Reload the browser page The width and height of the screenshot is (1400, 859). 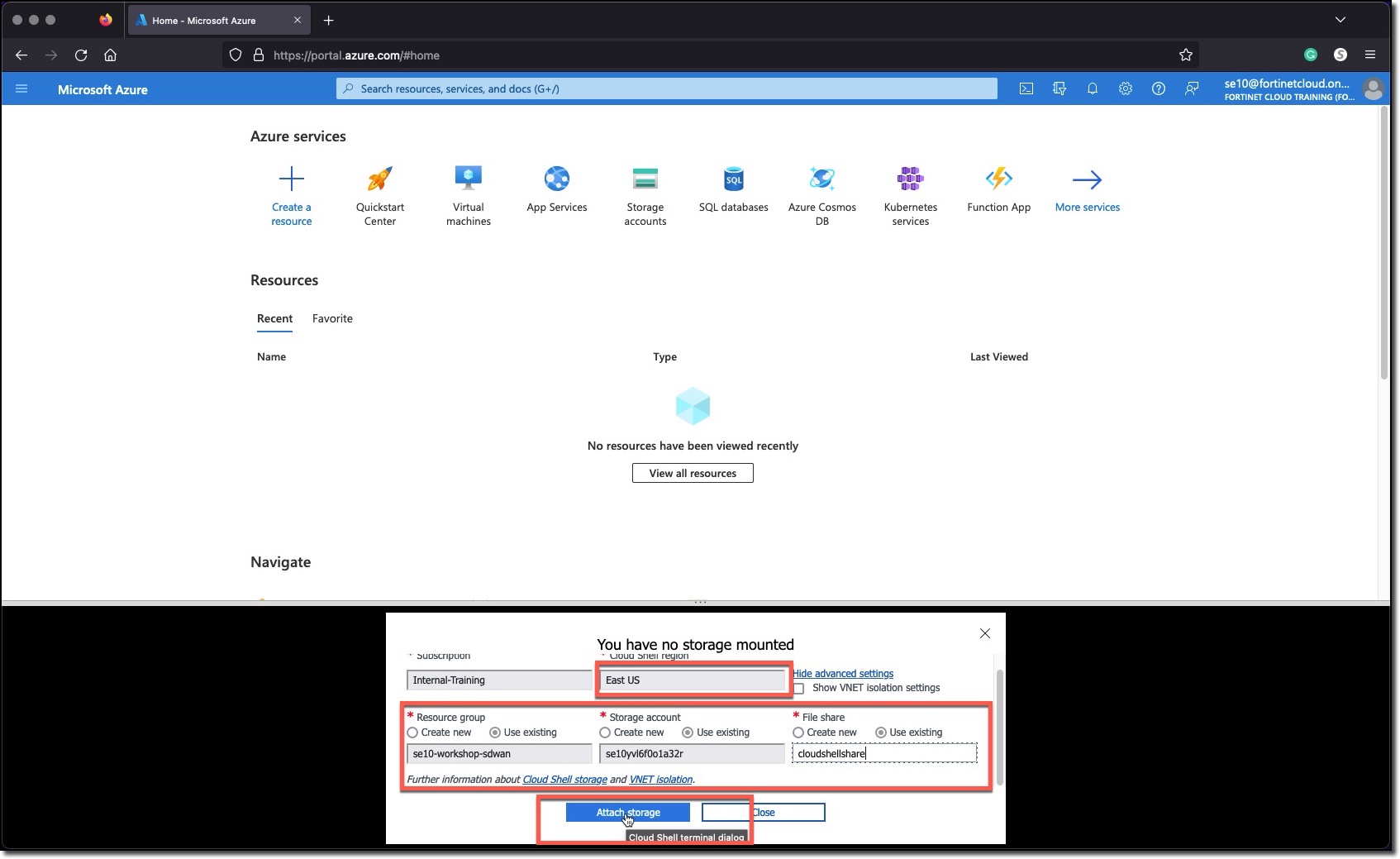coord(81,55)
